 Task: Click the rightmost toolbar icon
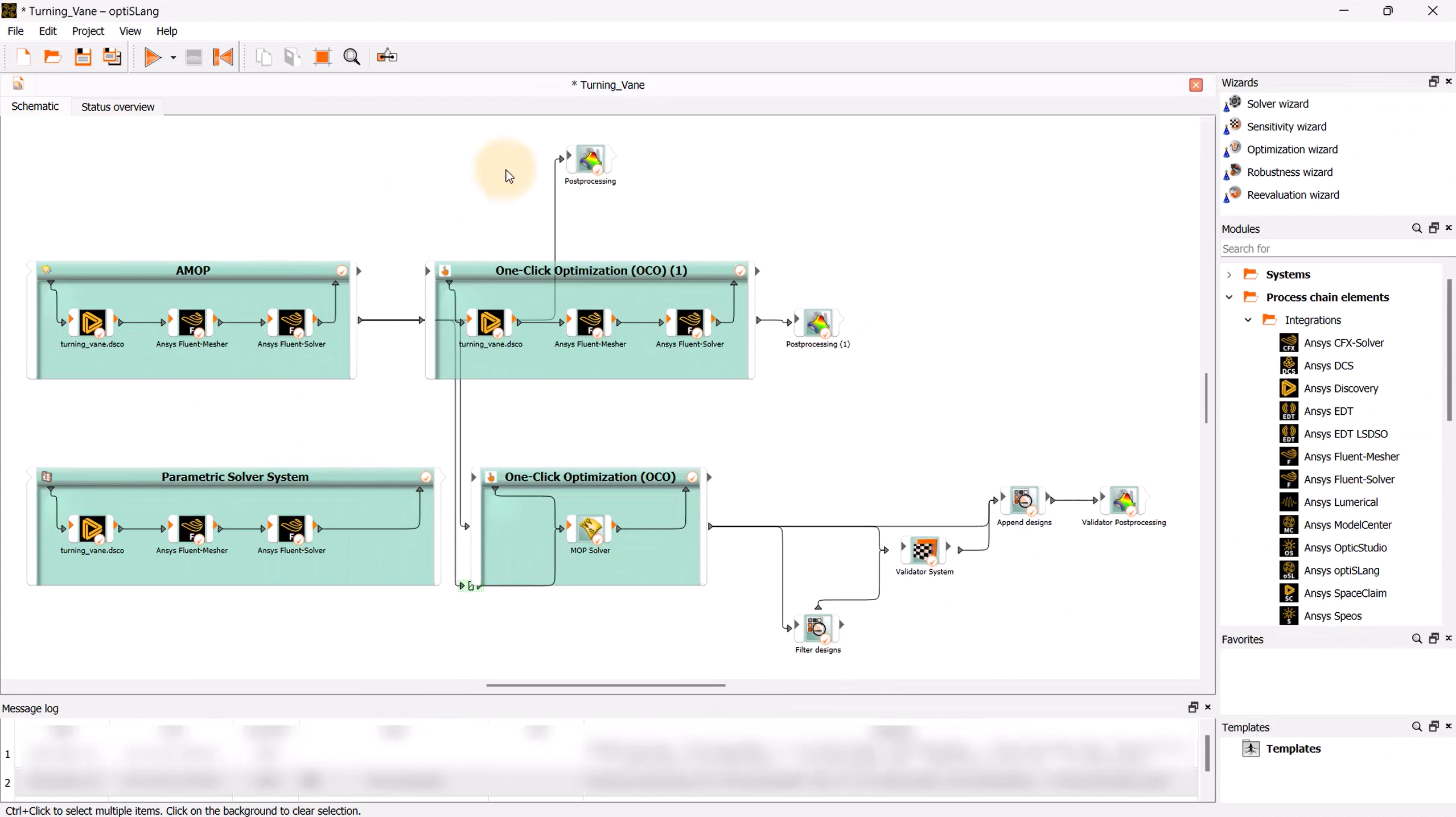387,56
